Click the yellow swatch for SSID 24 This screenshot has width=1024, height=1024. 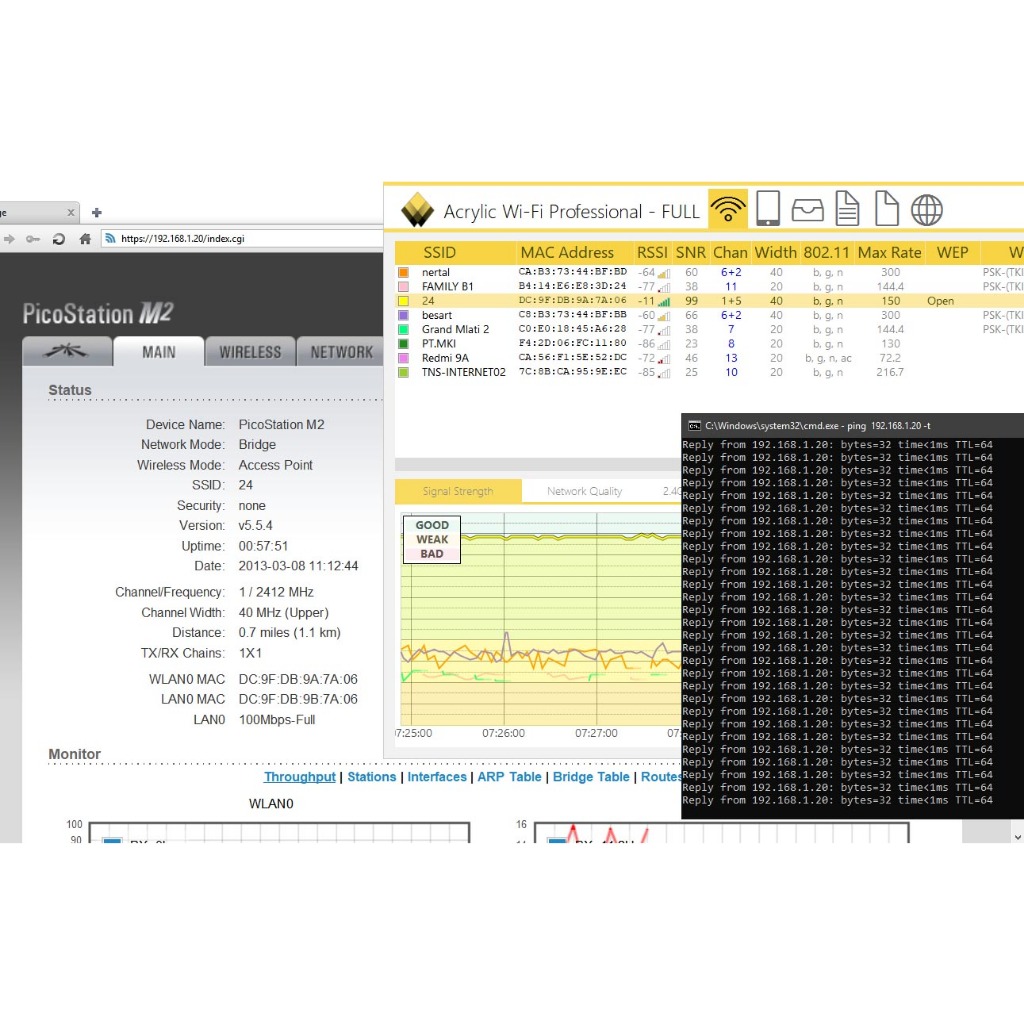403,301
